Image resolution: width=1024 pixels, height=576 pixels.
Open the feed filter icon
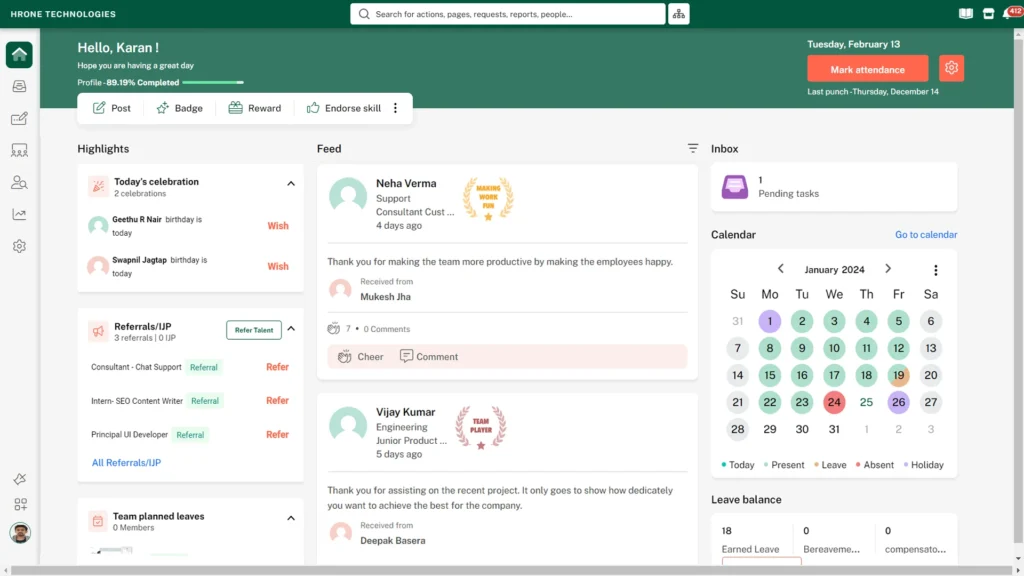click(x=692, y=148)
